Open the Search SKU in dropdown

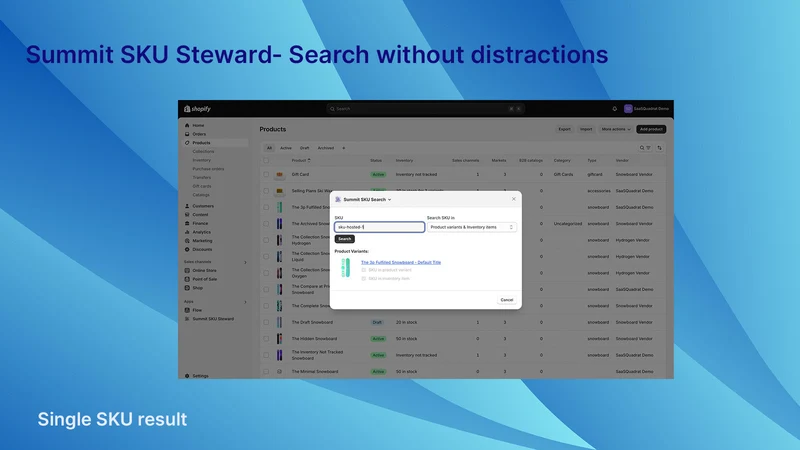[x=471, y=227]
